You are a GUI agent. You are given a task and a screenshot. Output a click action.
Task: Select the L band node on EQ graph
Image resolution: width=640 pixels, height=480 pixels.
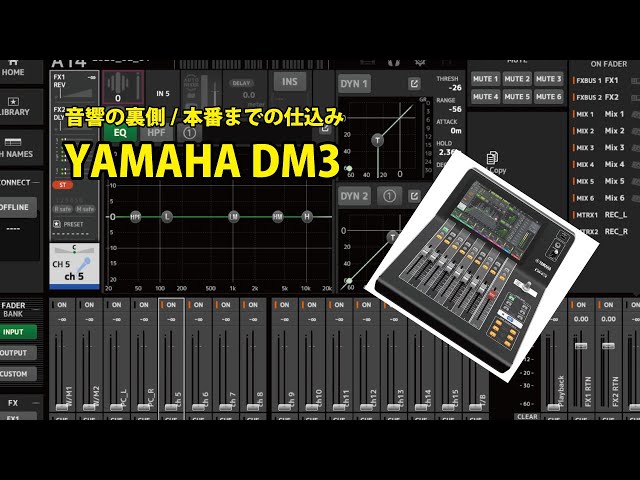point(167,217)
